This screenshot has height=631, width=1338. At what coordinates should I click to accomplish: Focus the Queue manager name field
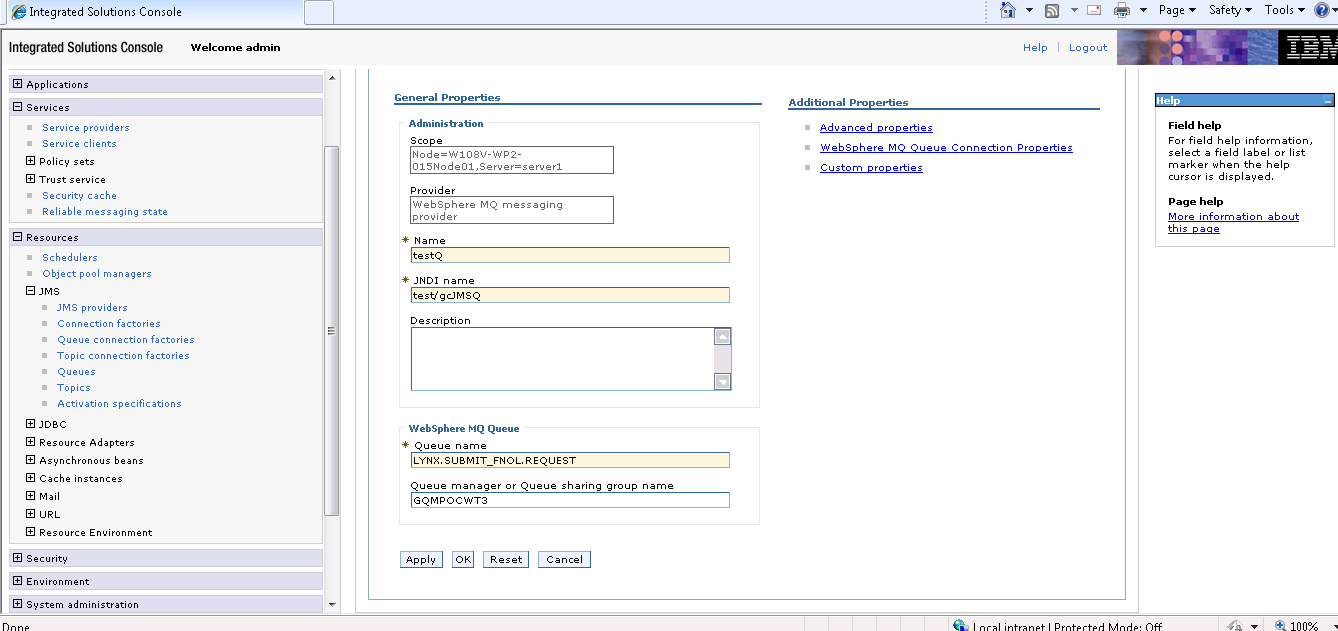pyautogui.click(x=570, y=500)
